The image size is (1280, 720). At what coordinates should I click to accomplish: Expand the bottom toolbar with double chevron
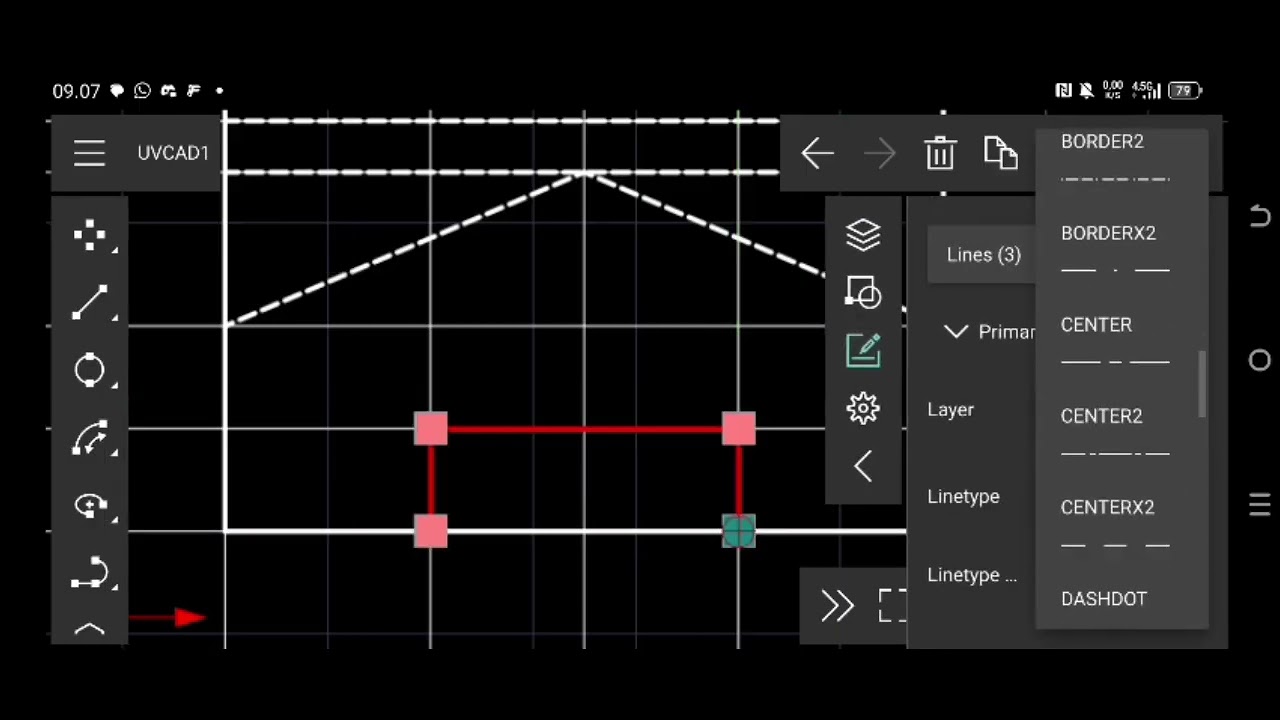[837, 605]
